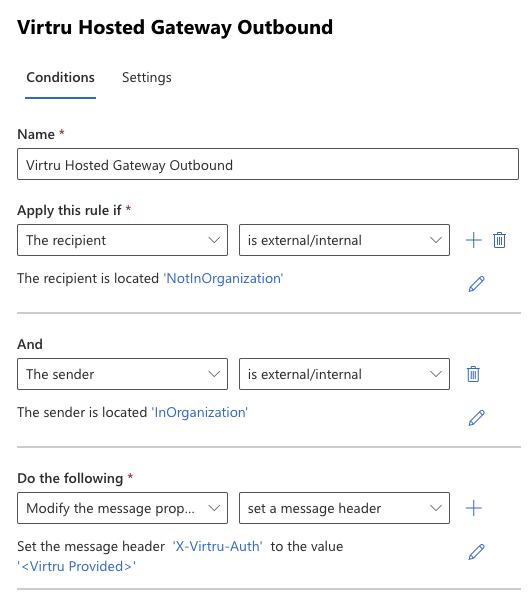Click the '<Virtru Provided>' value link

[77, 567]
